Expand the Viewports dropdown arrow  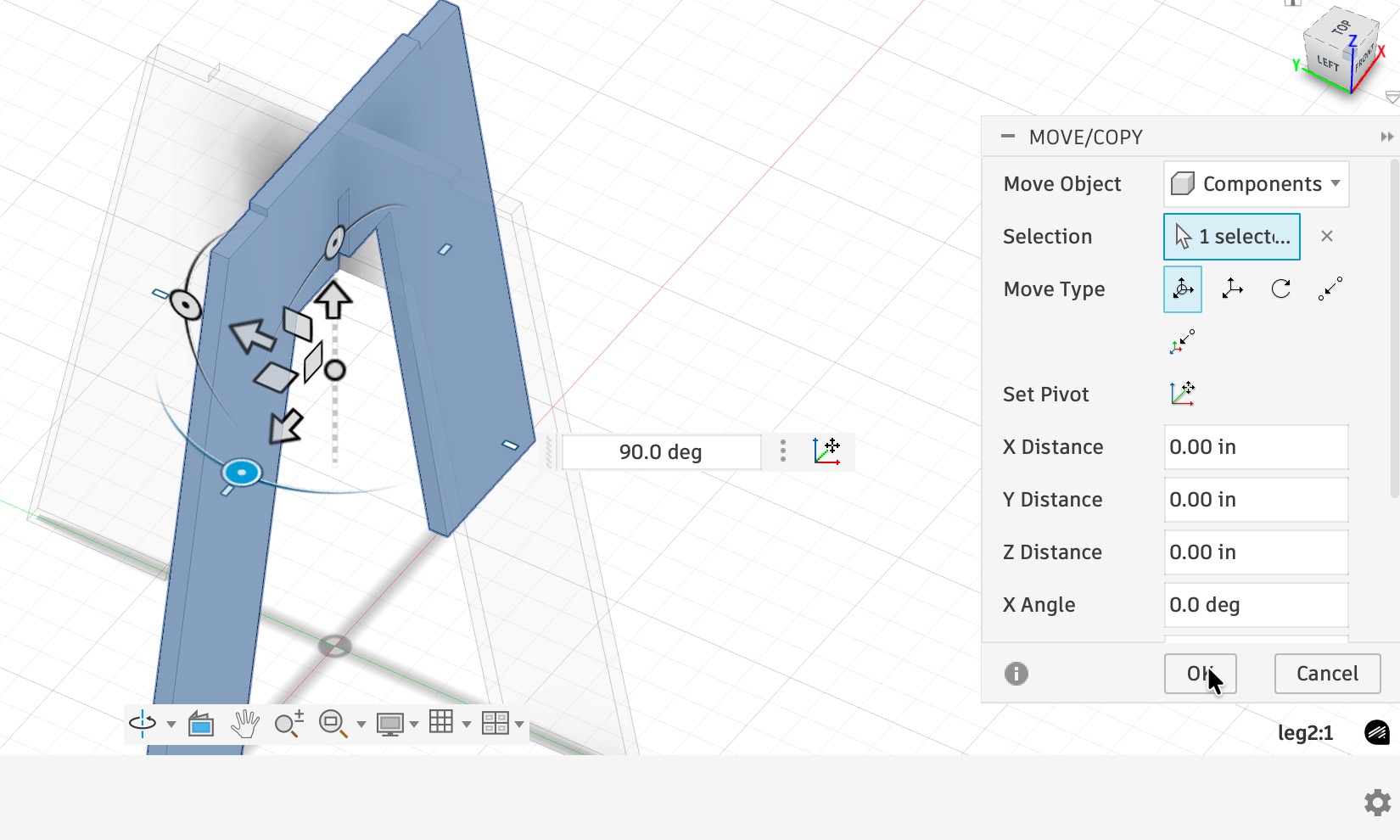519,725
